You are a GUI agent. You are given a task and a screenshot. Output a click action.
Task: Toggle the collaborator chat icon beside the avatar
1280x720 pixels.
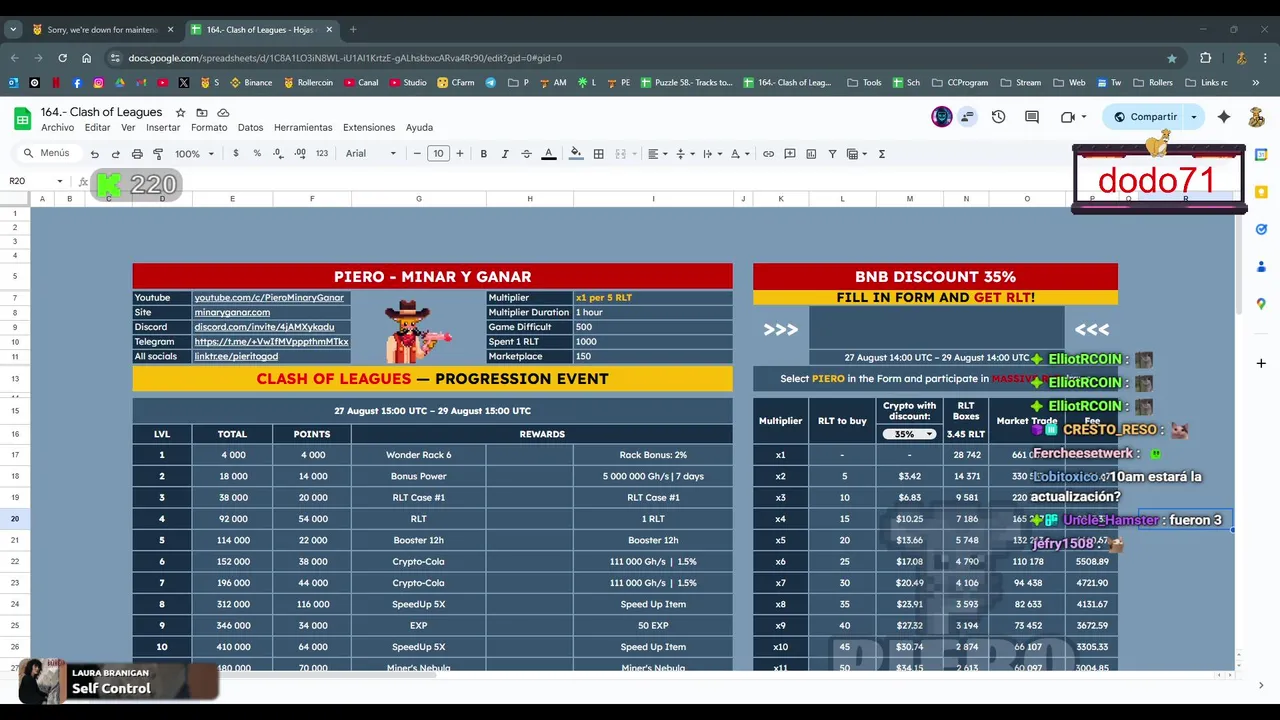click(967, 117)
